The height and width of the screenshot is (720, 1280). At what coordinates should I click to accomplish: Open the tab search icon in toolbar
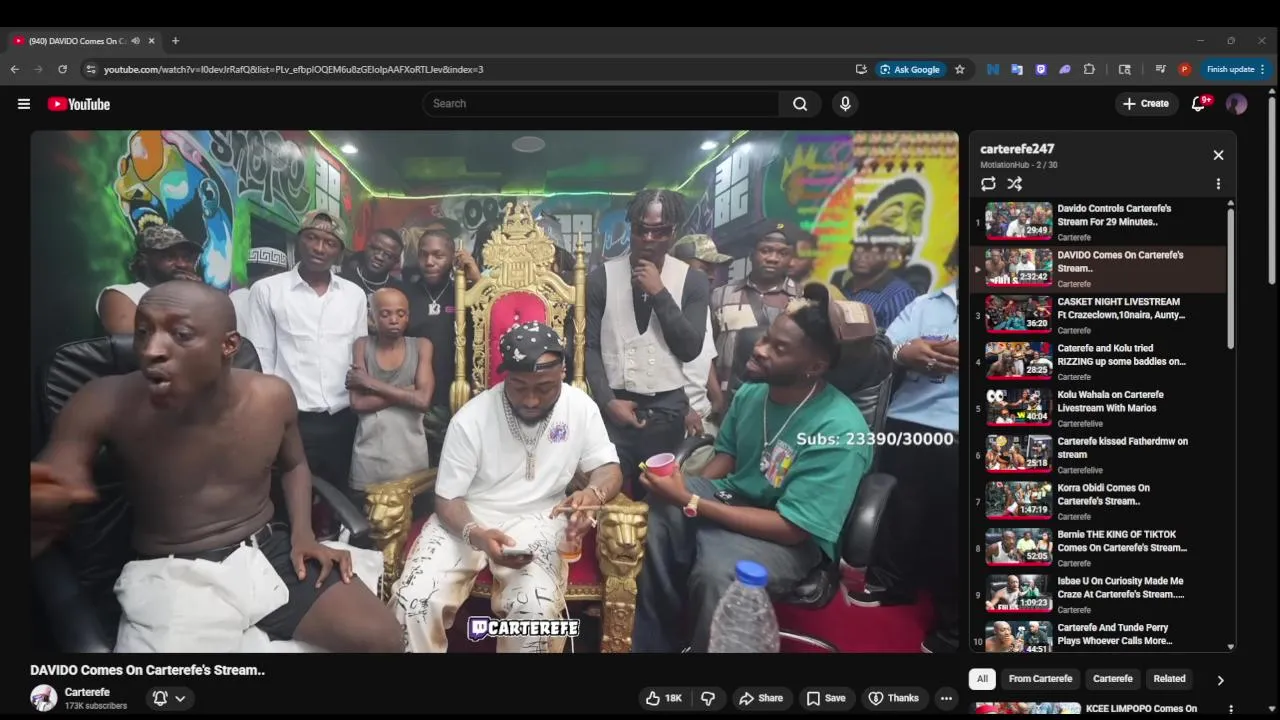tap(1125, 69)
